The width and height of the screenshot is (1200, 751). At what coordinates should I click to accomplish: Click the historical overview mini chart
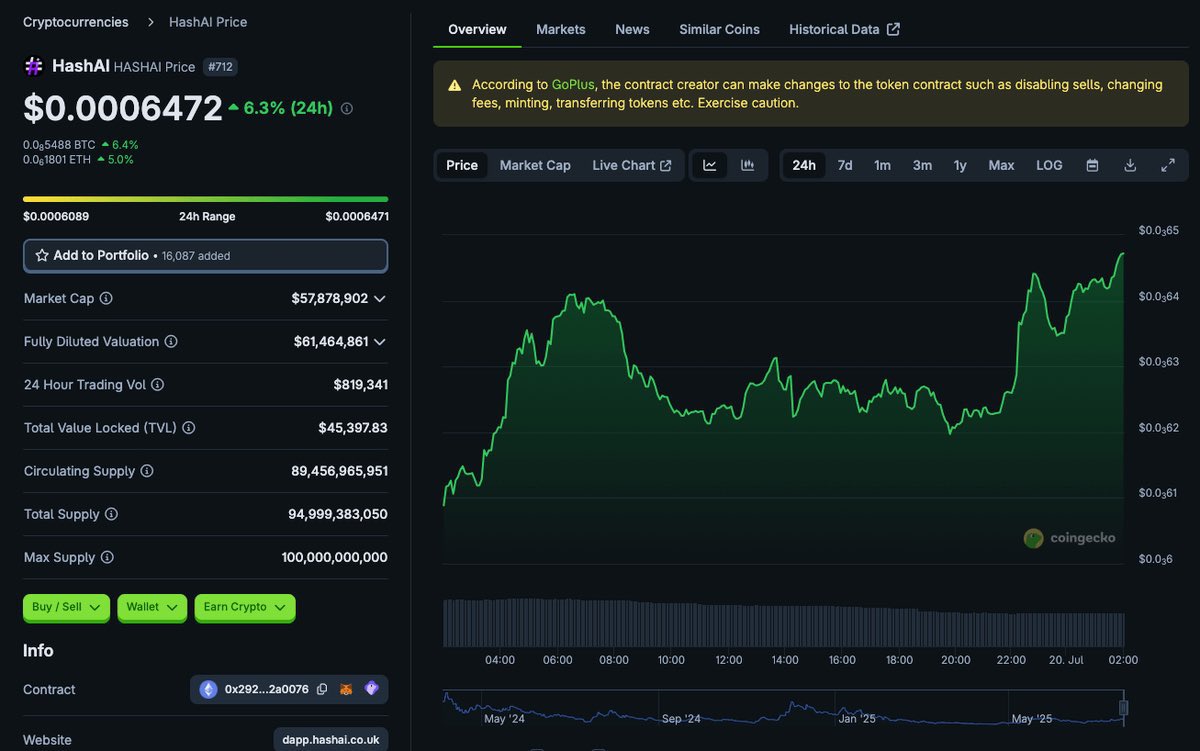783,707
